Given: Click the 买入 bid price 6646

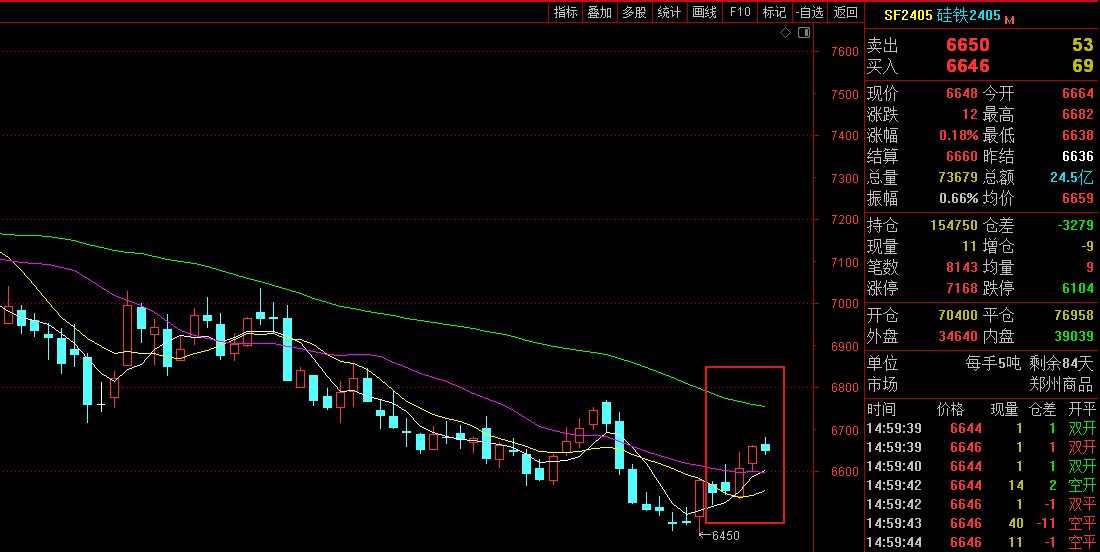Looking at the screenshot, I should click(967, 66).
